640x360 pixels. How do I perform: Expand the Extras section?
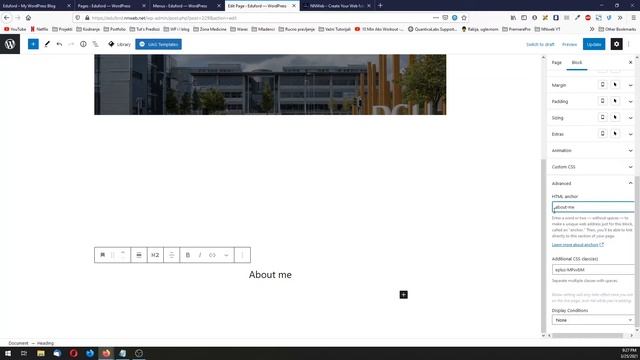coord(631,134)
